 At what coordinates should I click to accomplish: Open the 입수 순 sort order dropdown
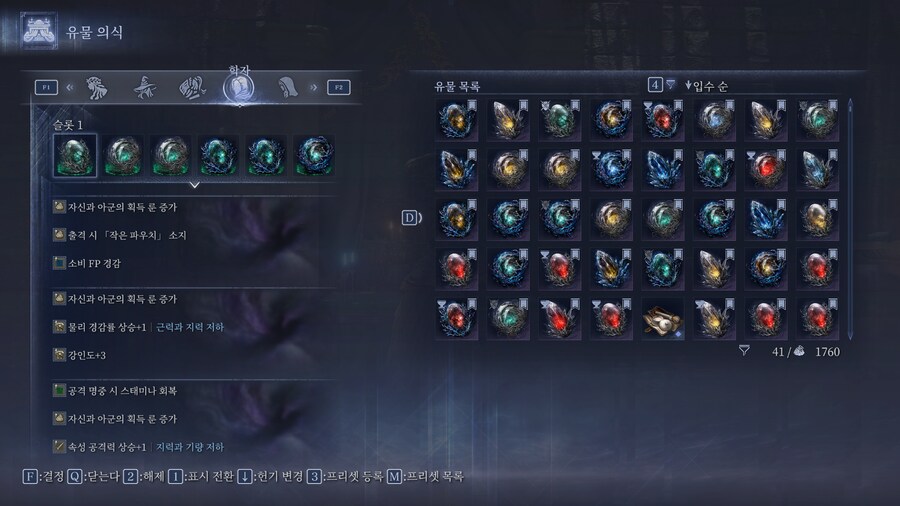tap(707, 86)
